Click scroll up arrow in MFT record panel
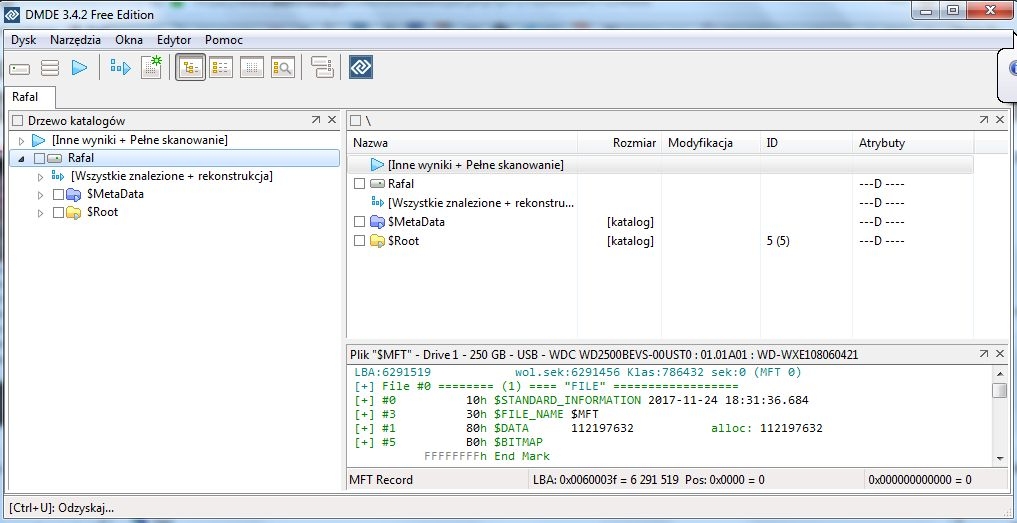 1000,373
